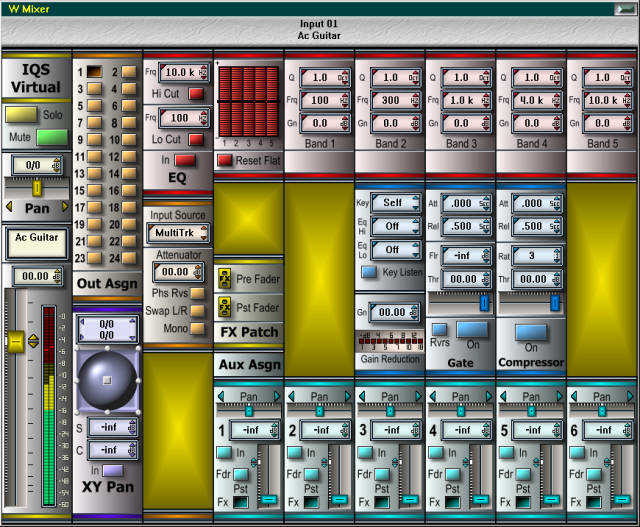Toggle the Mute button

click(x=51, y=137)
